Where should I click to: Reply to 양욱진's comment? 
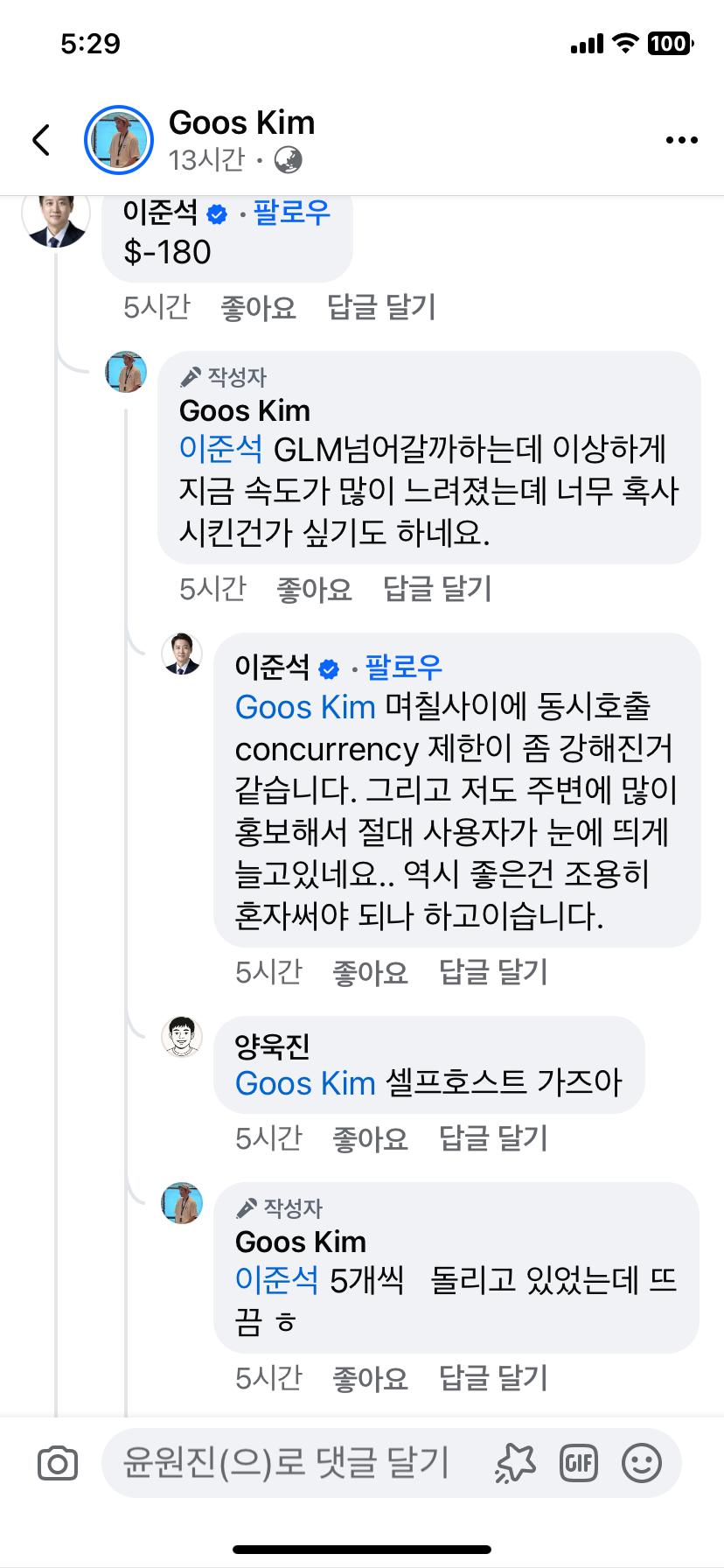click(x=493, y=1138)
